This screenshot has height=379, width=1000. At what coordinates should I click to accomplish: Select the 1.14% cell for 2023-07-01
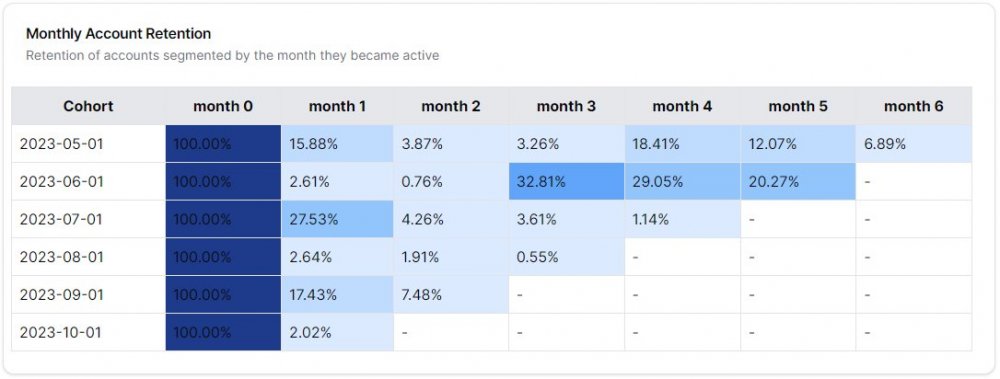[682, 219]
